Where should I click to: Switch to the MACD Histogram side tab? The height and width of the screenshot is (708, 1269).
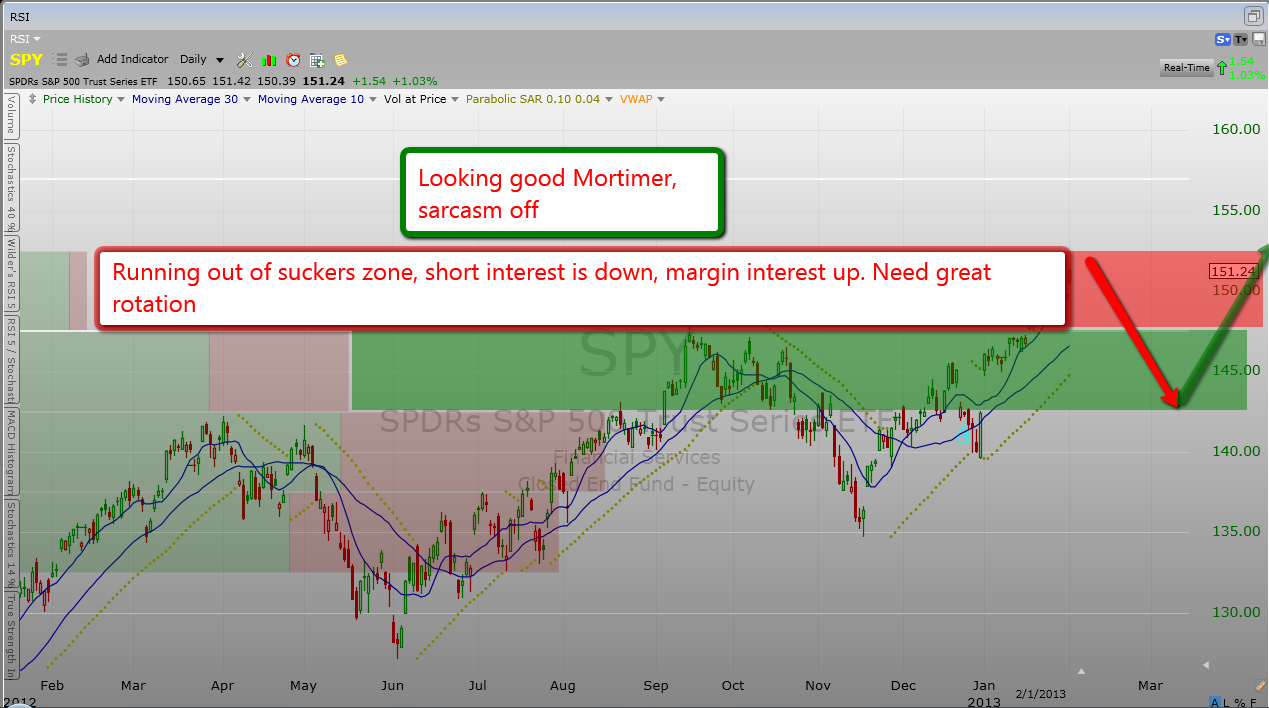click(x=11, y=452)
